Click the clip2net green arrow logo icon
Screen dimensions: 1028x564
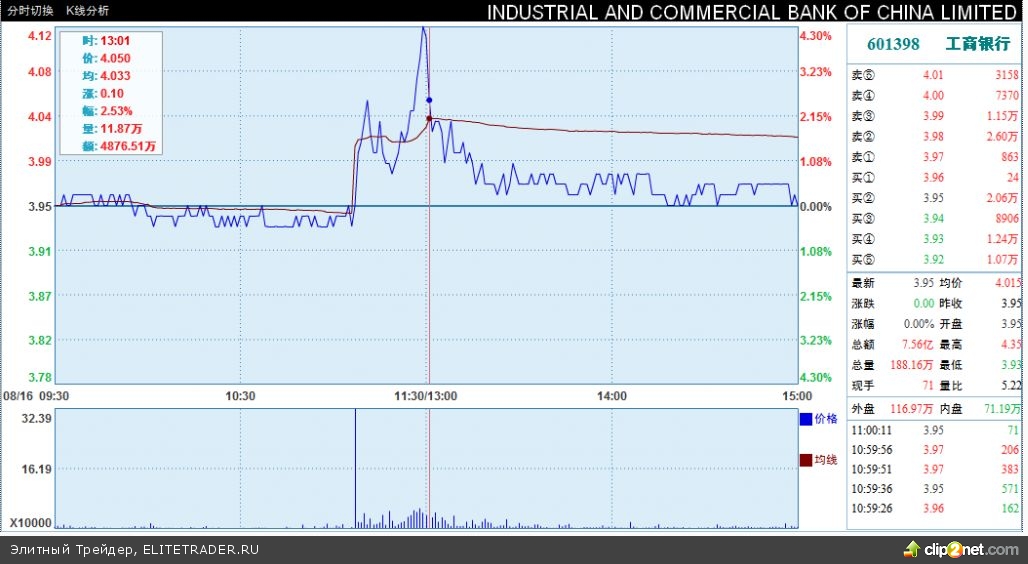pos(911,549)
